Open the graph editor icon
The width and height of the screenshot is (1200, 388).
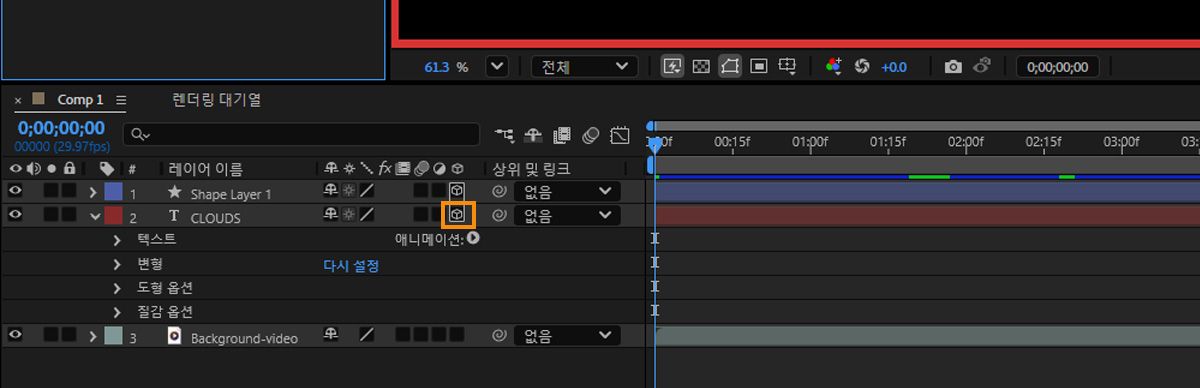(x=620, y=134)
